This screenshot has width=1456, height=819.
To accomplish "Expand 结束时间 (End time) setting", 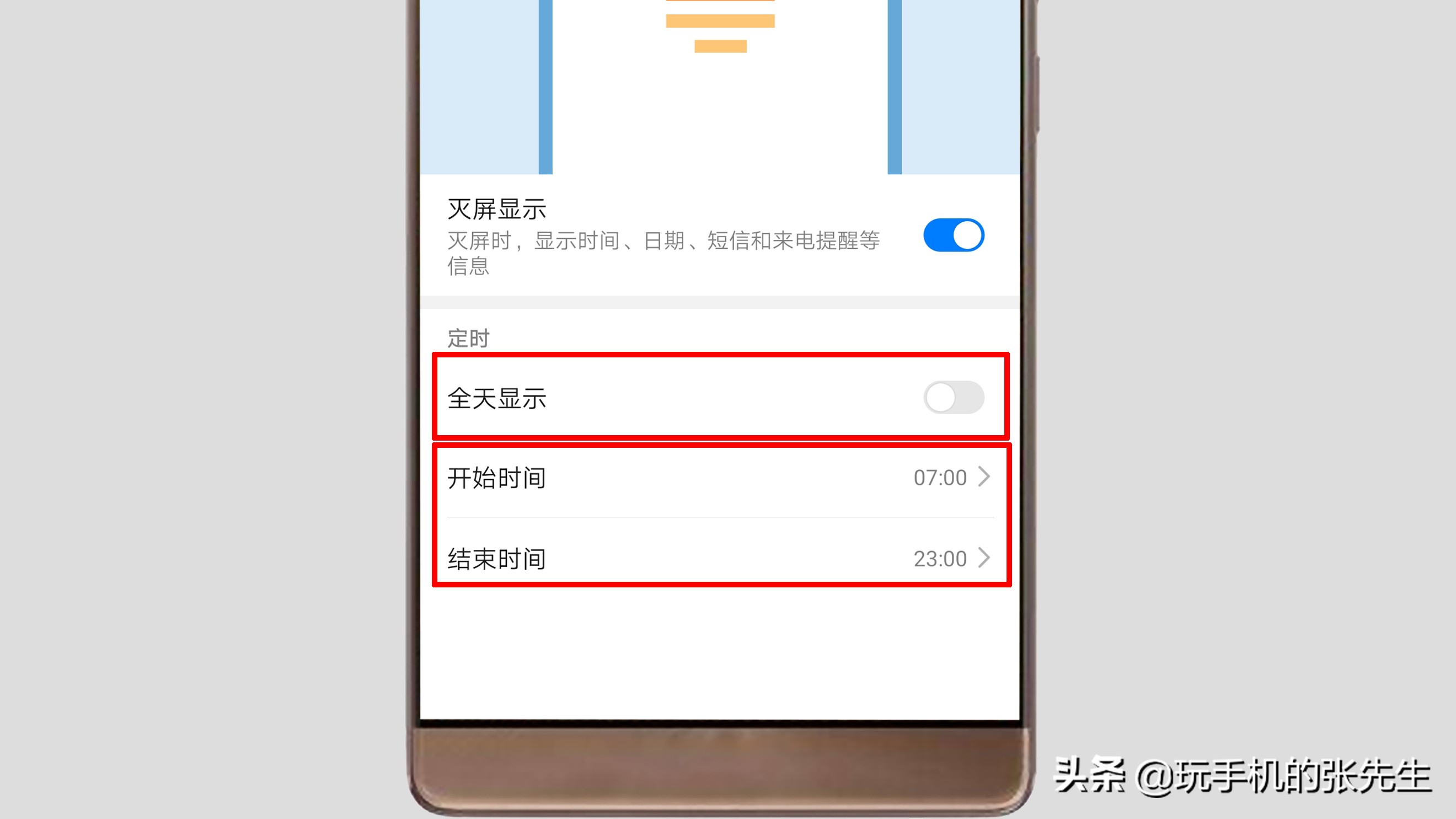I will pyautogui.click(x=718, y=558).
